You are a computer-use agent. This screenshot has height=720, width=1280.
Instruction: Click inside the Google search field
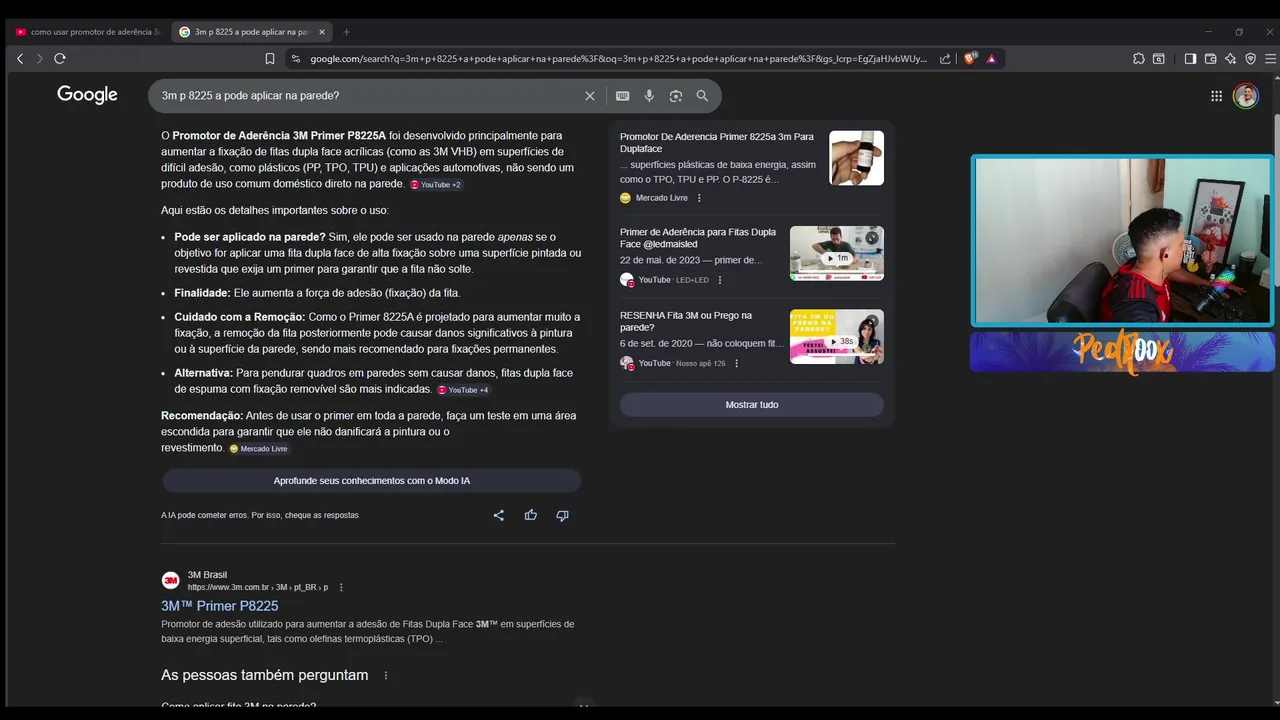click(365, 96)
